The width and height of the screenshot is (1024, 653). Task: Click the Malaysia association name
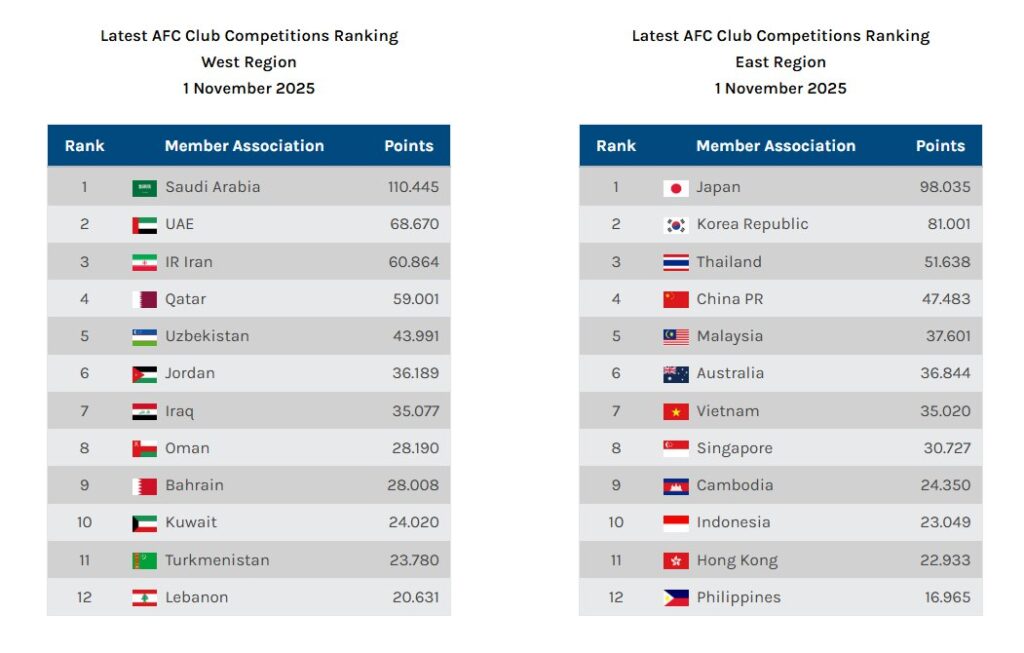tap(729, 336)
